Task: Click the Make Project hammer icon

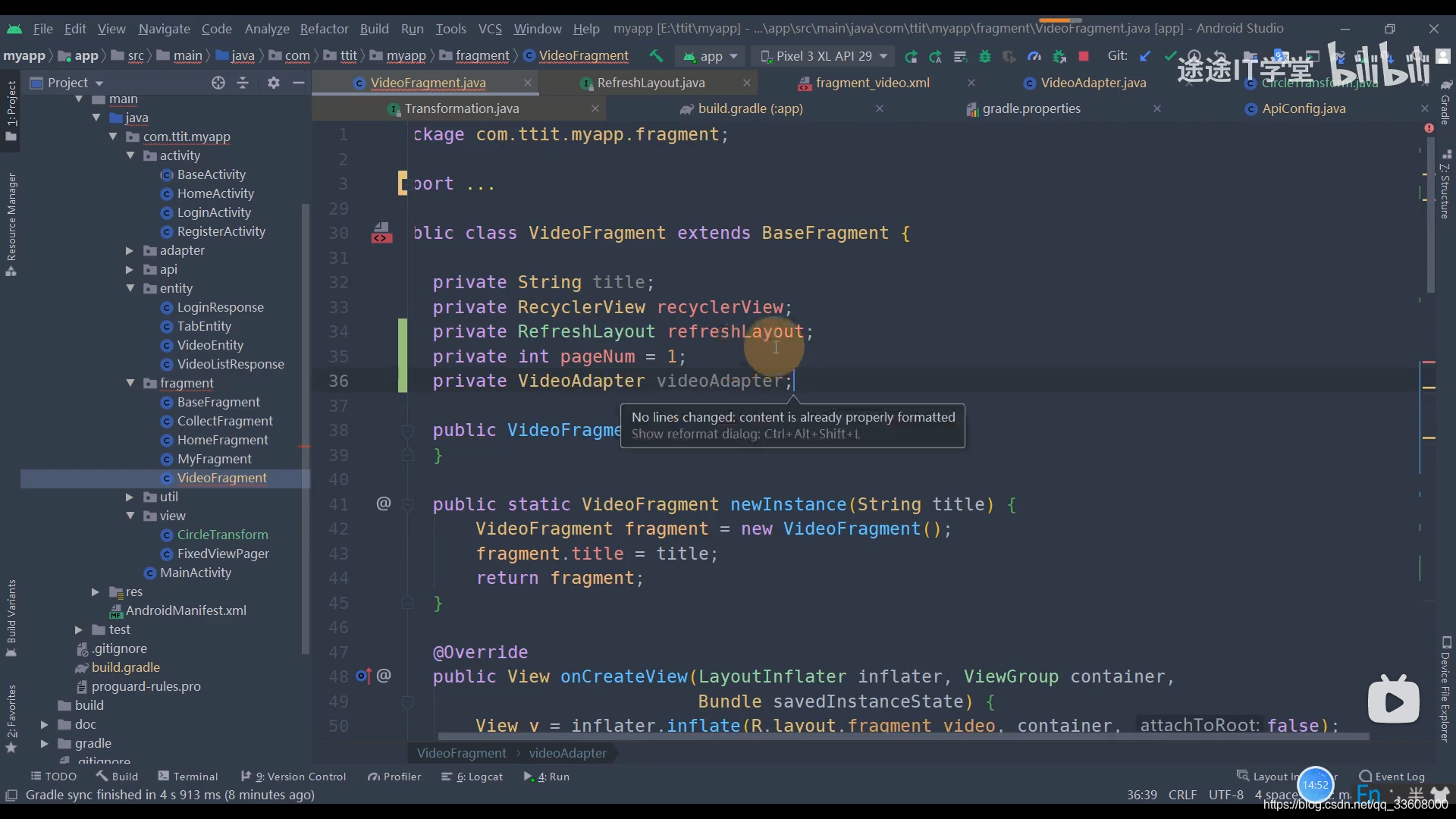Action: (x=656, y=56)
